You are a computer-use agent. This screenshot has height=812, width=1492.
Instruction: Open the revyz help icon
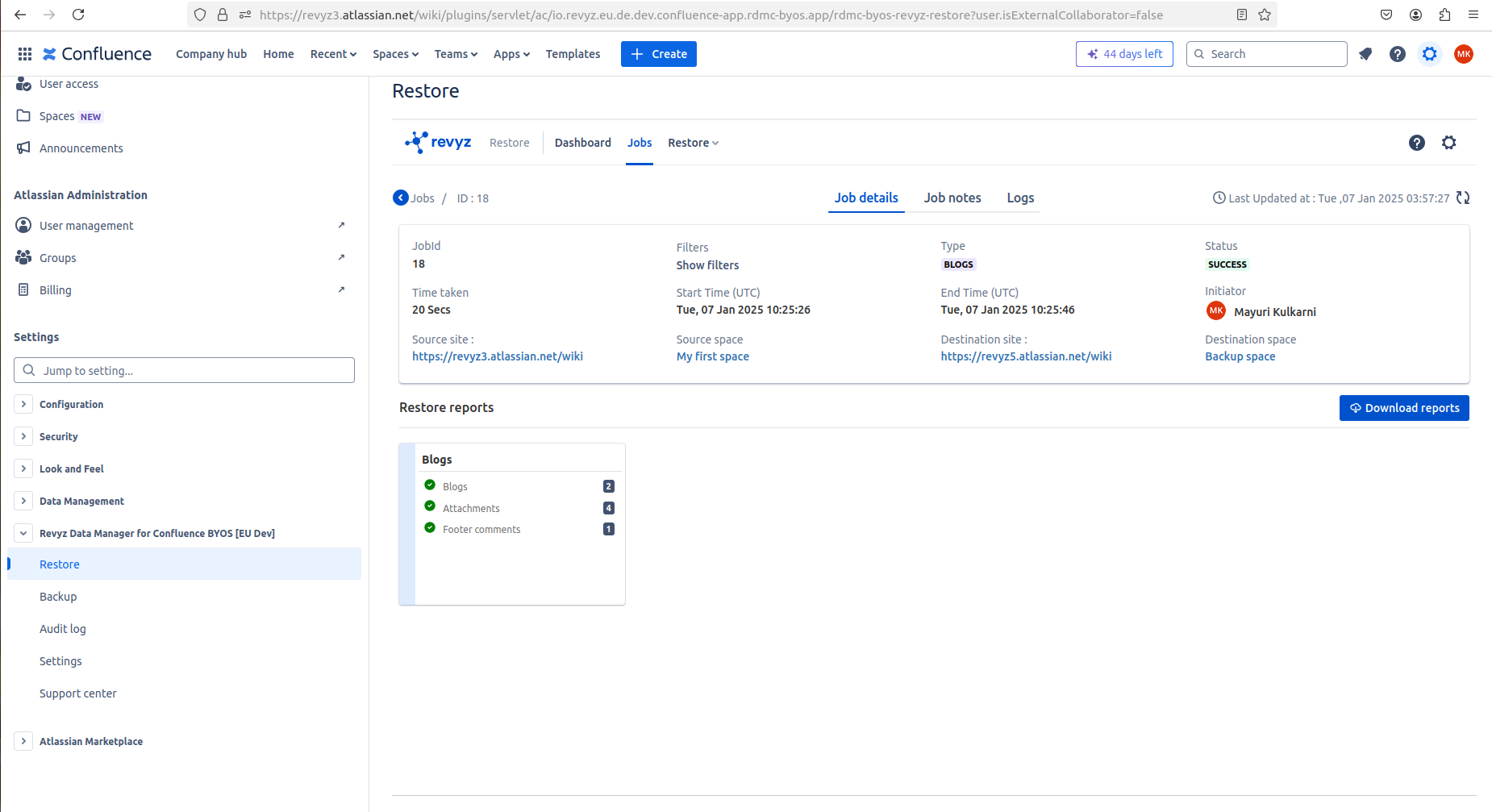(1417, 143)
